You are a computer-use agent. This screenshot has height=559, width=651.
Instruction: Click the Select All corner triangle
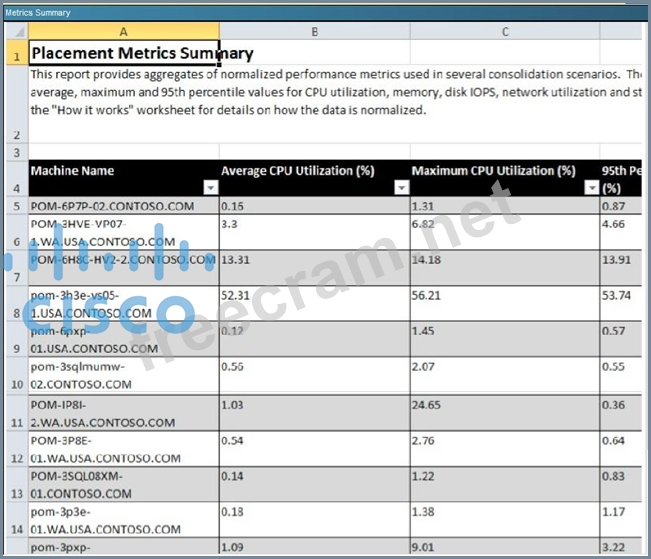tap(15, 32)
